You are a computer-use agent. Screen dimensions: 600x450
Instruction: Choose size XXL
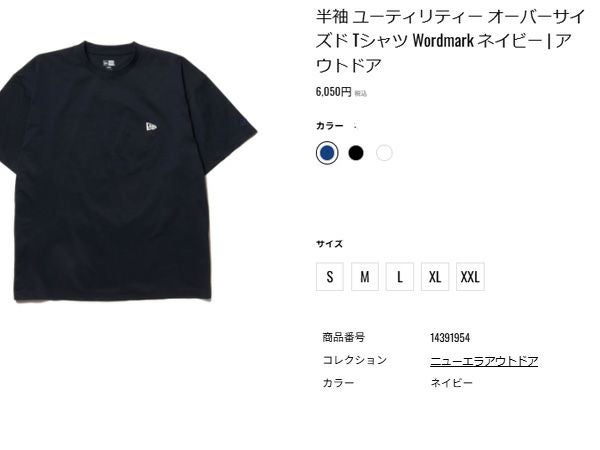click(470, 277)
